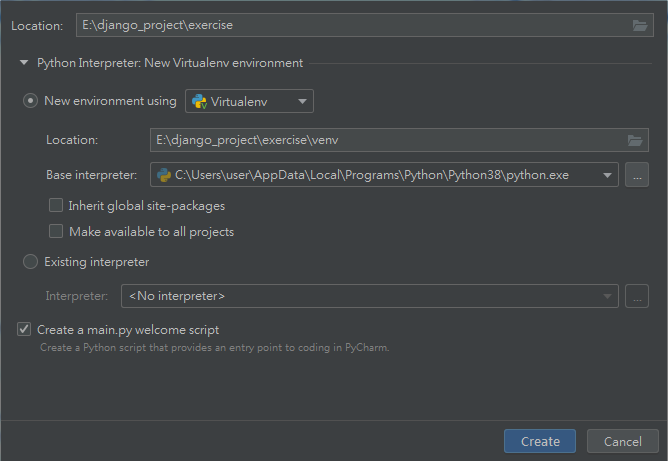Viewport: 668px width, 461px height.
Task: Click the venv Location path field
Action: (385, 141)
